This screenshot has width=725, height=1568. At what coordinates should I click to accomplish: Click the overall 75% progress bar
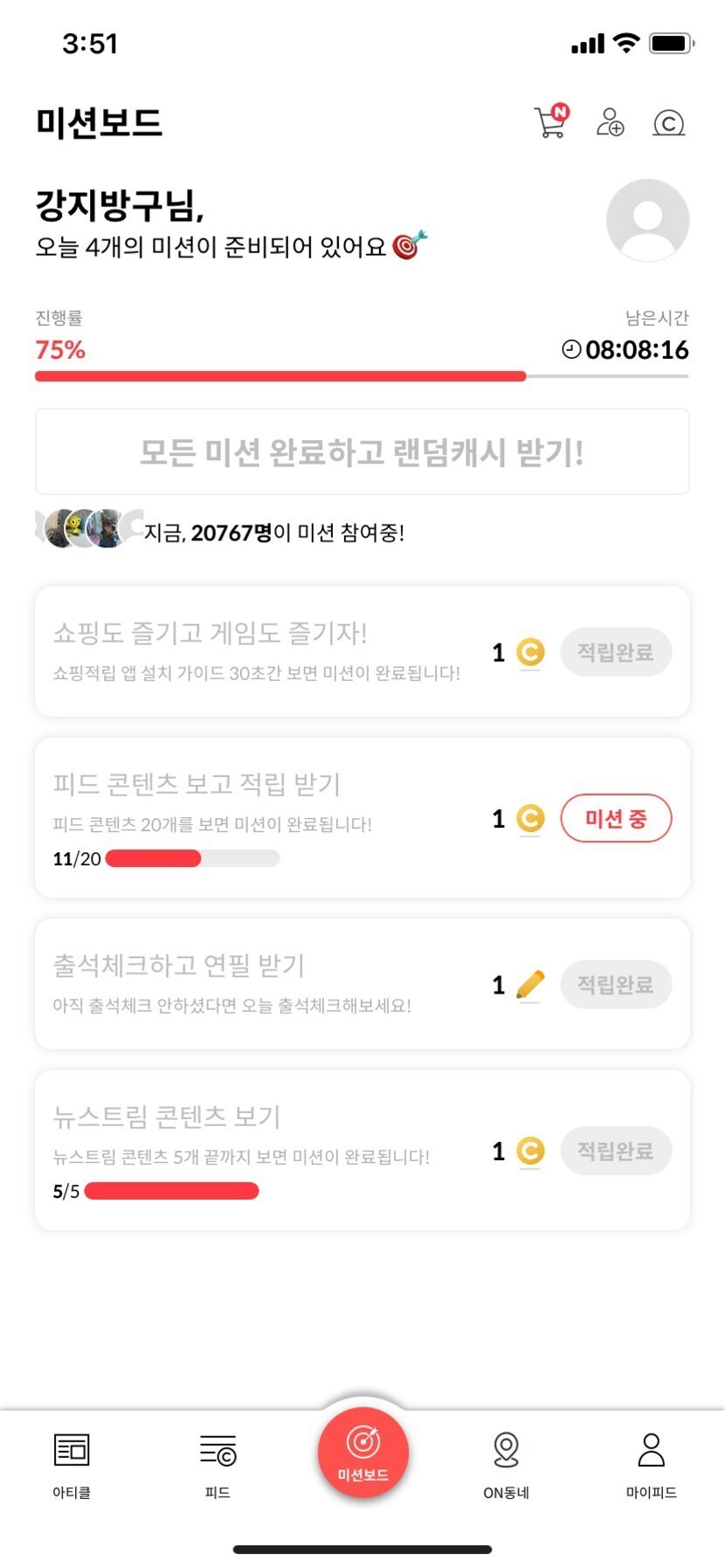point(362,376)
